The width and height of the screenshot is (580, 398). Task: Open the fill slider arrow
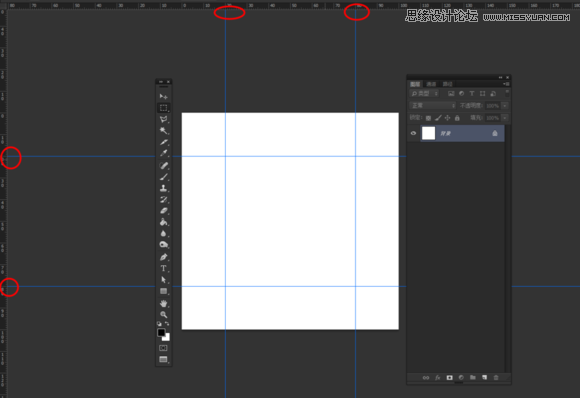(x=505, y=118)
